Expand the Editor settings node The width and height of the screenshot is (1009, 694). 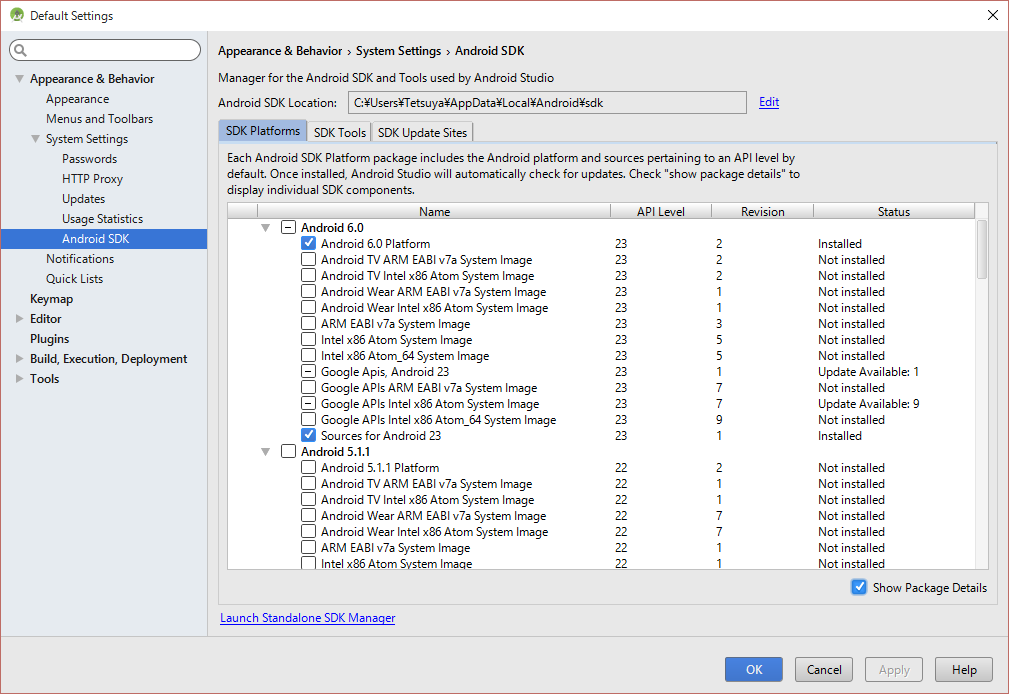pyautogui.click(x=19, y=319)
